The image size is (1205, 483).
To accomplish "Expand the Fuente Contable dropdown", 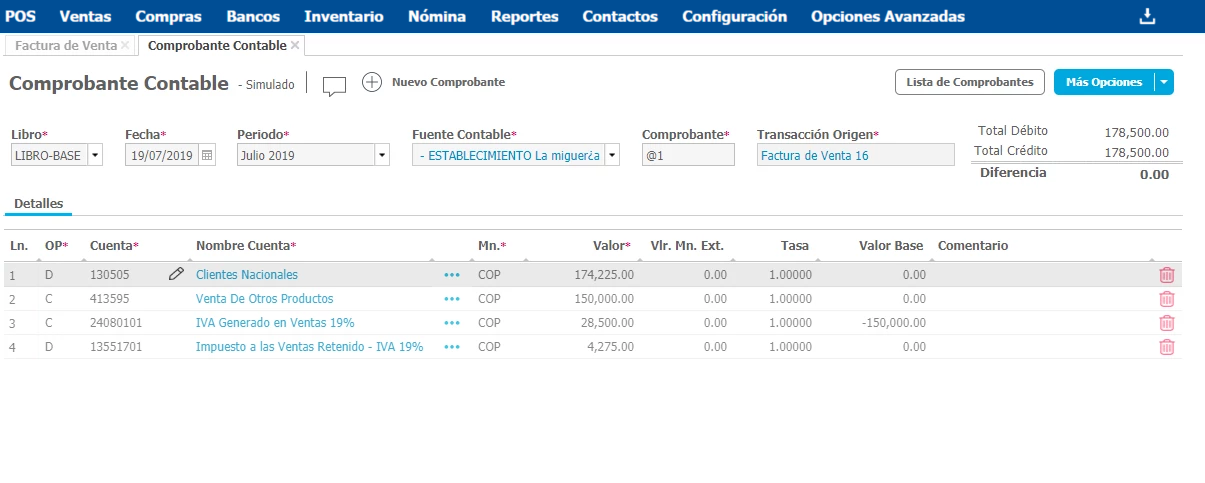I will coord(612,155).
